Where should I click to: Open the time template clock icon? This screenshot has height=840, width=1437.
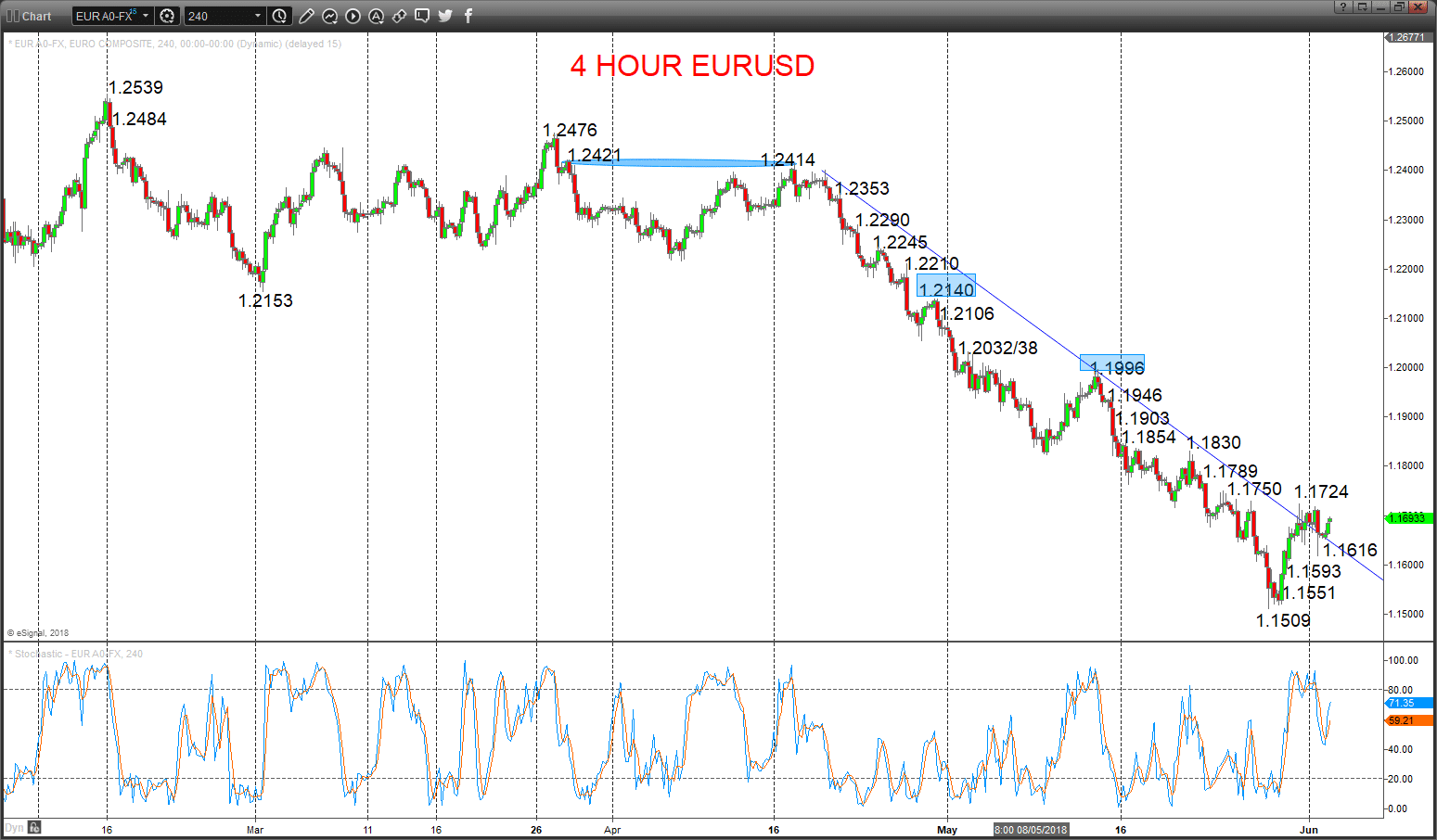279,16
